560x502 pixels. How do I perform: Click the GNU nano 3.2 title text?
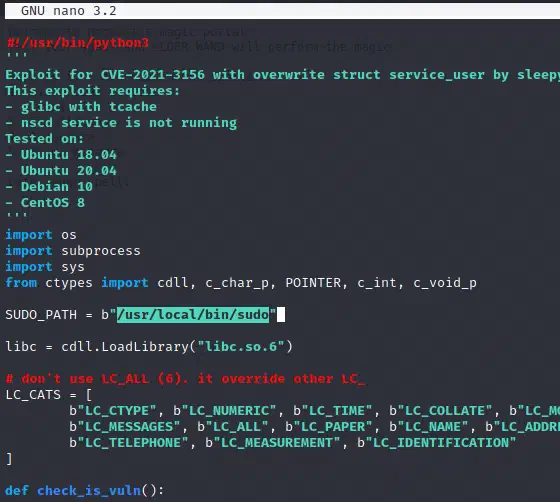pos(69,11)
